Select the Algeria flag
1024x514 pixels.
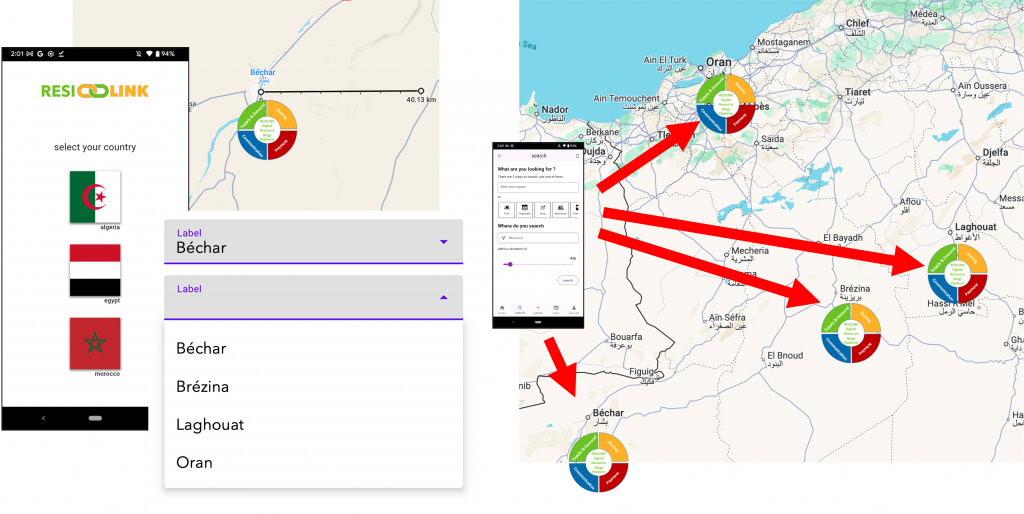tap(95, 196)
